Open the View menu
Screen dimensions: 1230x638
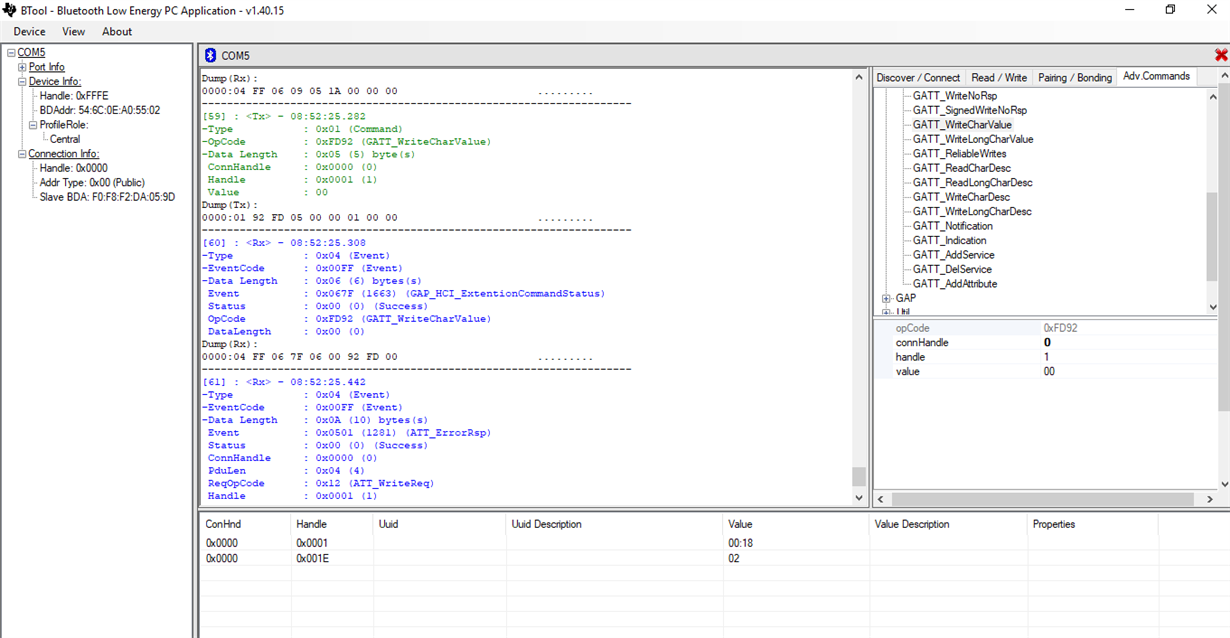click(x=74, y=31)
